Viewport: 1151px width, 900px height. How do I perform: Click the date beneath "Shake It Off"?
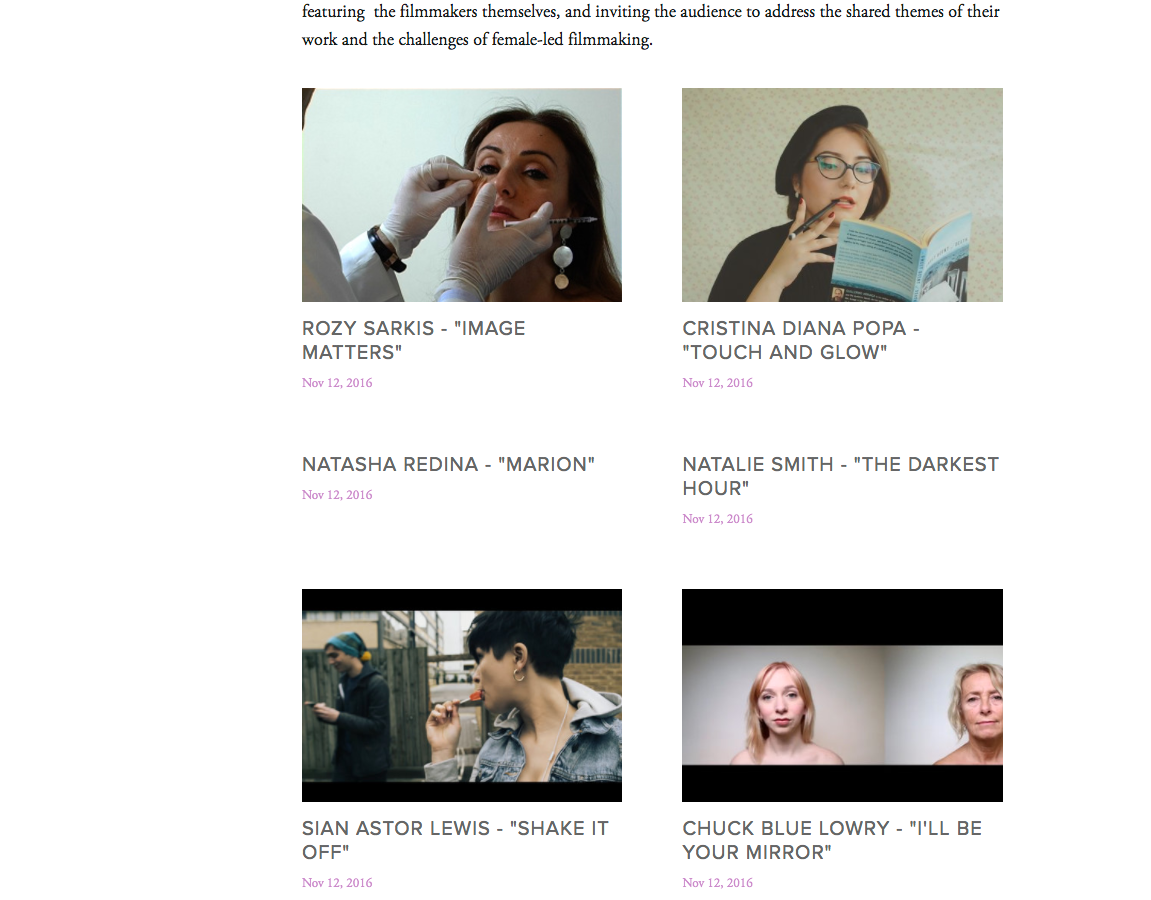(x=337, y=882)
